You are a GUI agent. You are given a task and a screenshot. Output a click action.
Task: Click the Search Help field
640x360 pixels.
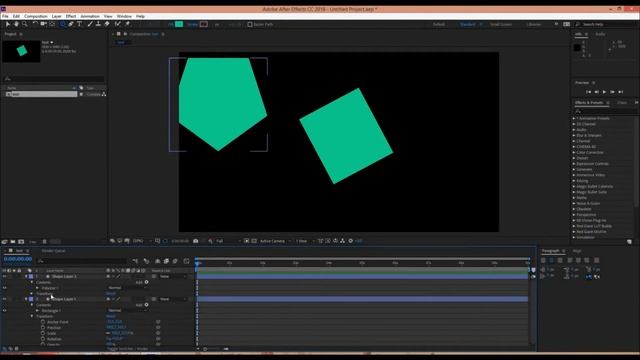point(606,24)
